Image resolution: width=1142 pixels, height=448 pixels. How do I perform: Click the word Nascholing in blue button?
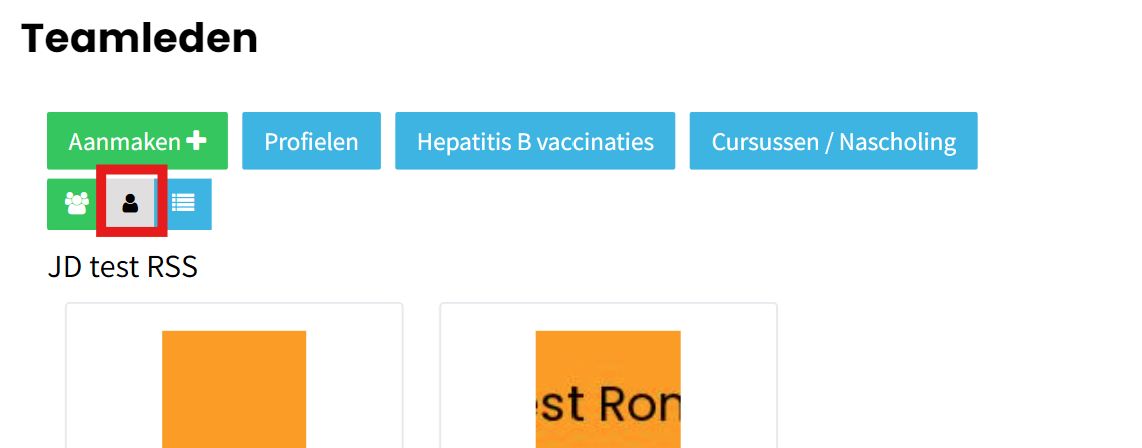coord(898,141)
